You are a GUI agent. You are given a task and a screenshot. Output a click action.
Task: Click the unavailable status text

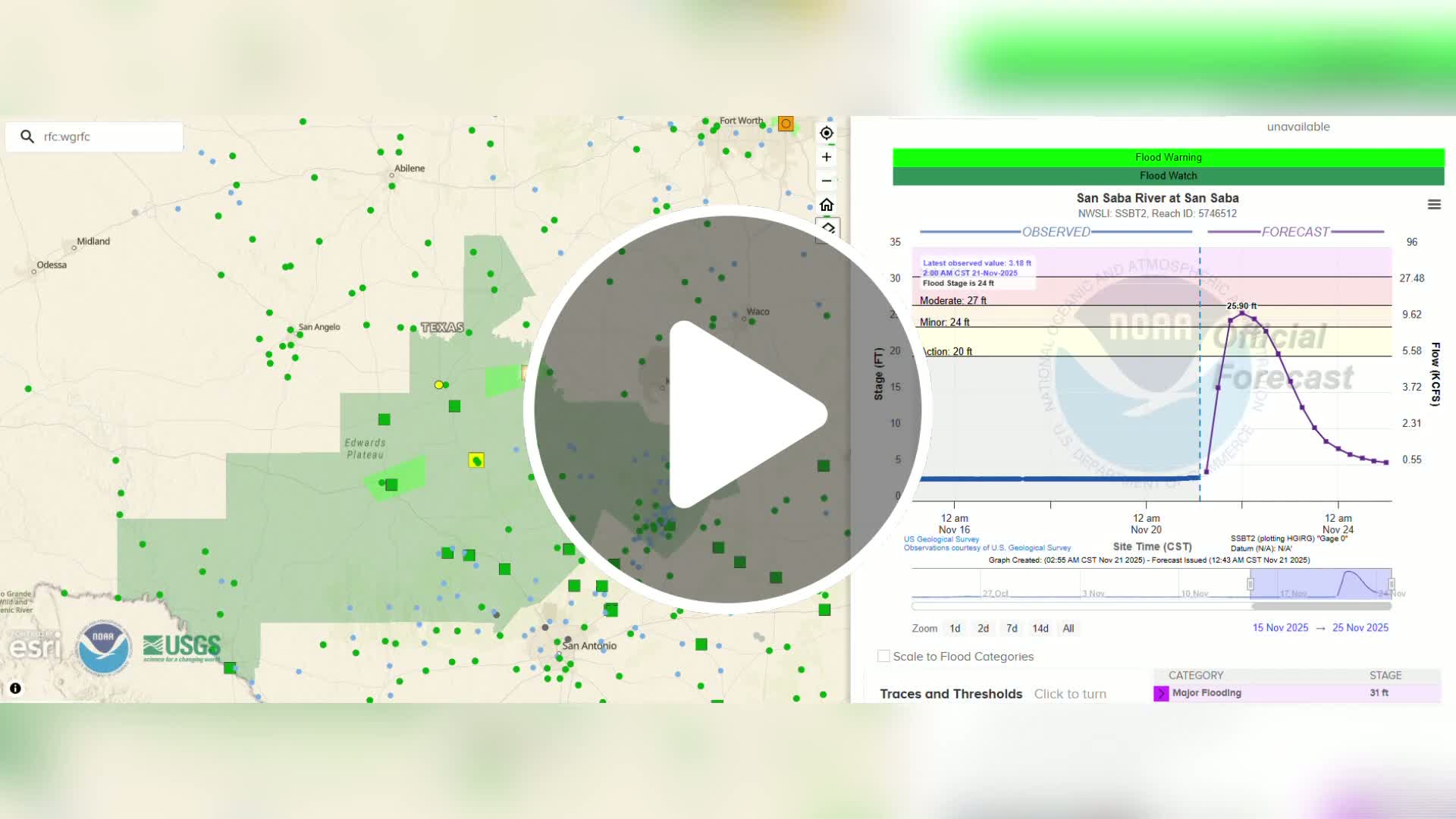click(x=1298, y=127)
